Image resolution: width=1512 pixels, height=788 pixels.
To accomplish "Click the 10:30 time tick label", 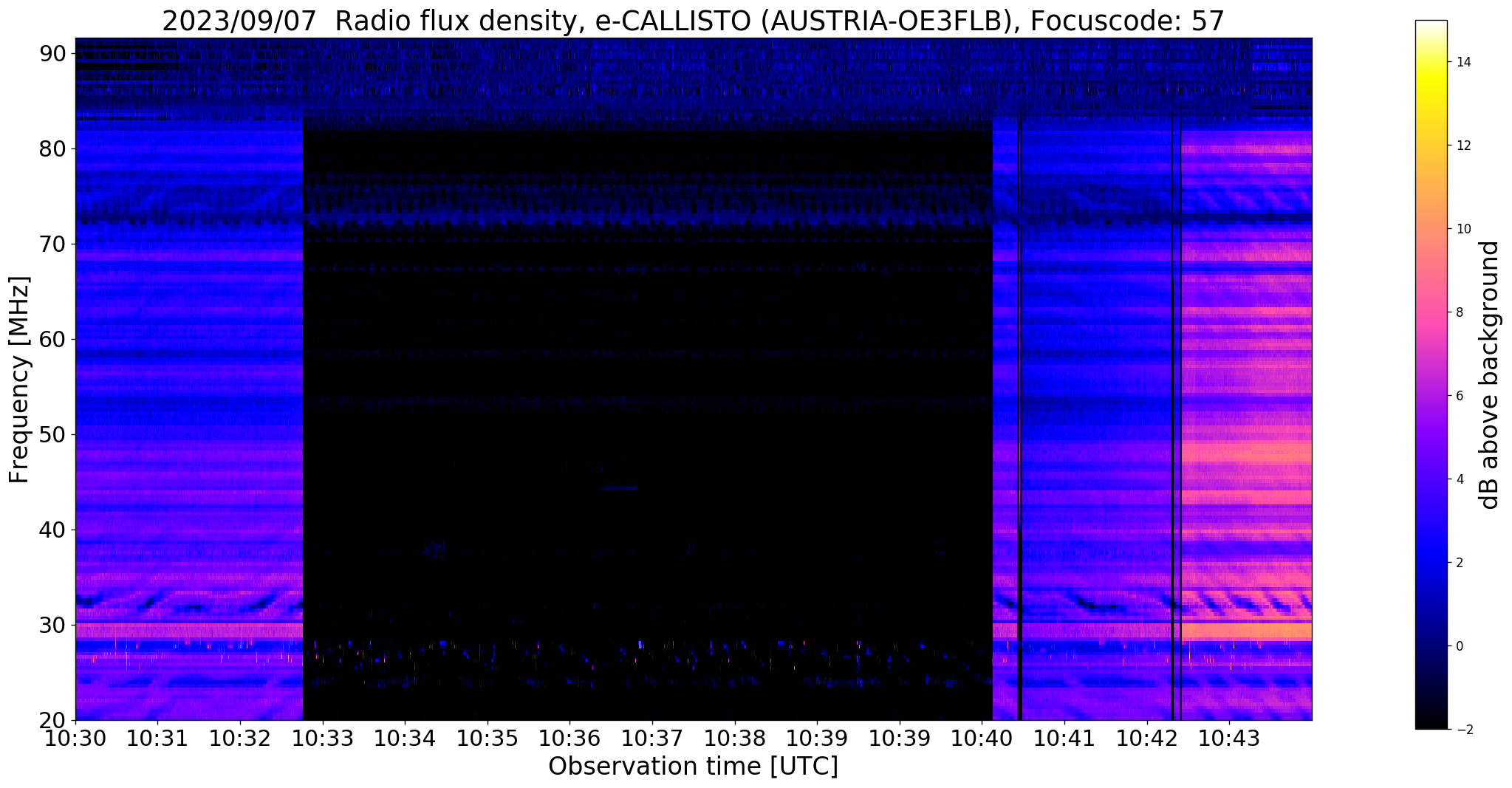I will click(75, 737).
